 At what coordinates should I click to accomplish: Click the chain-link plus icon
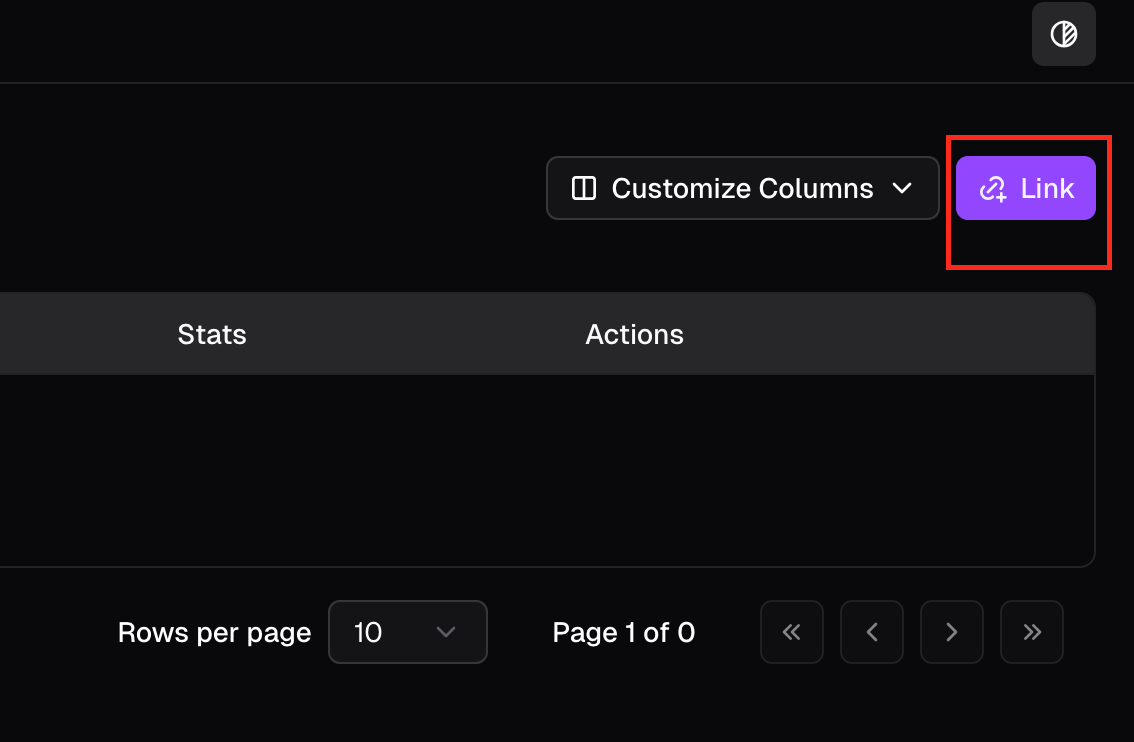992,188
